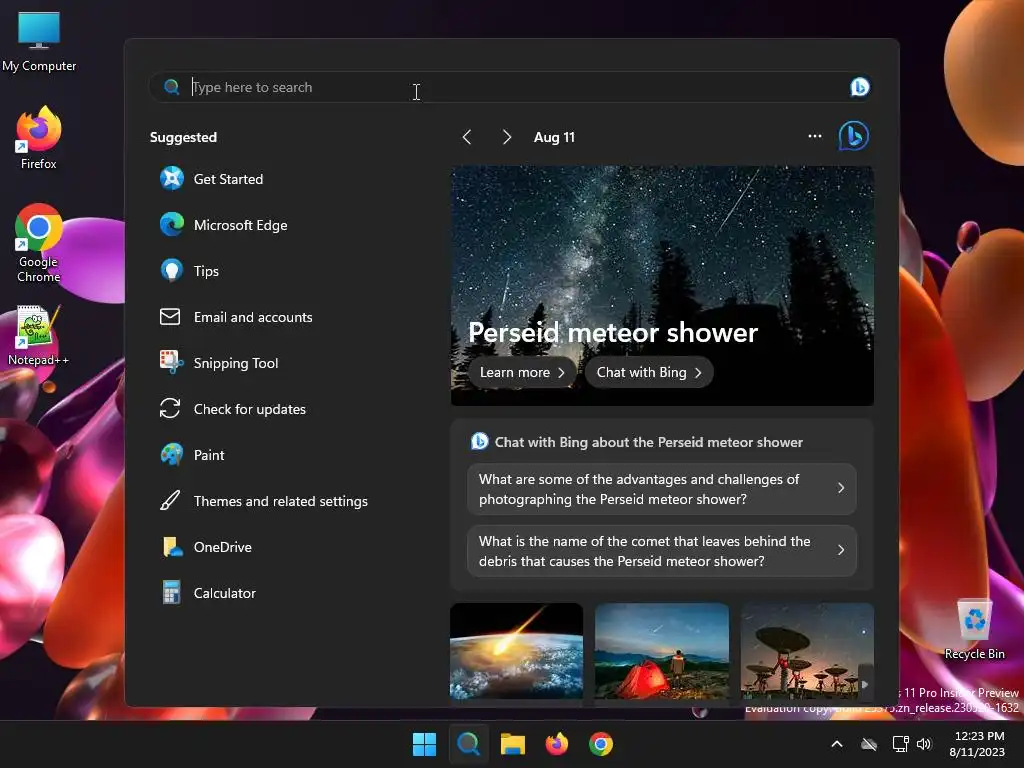This screenshot has height=768, width=1024.
Task: Select the Recycle Bin desktop icon
Action: [974, 630]
